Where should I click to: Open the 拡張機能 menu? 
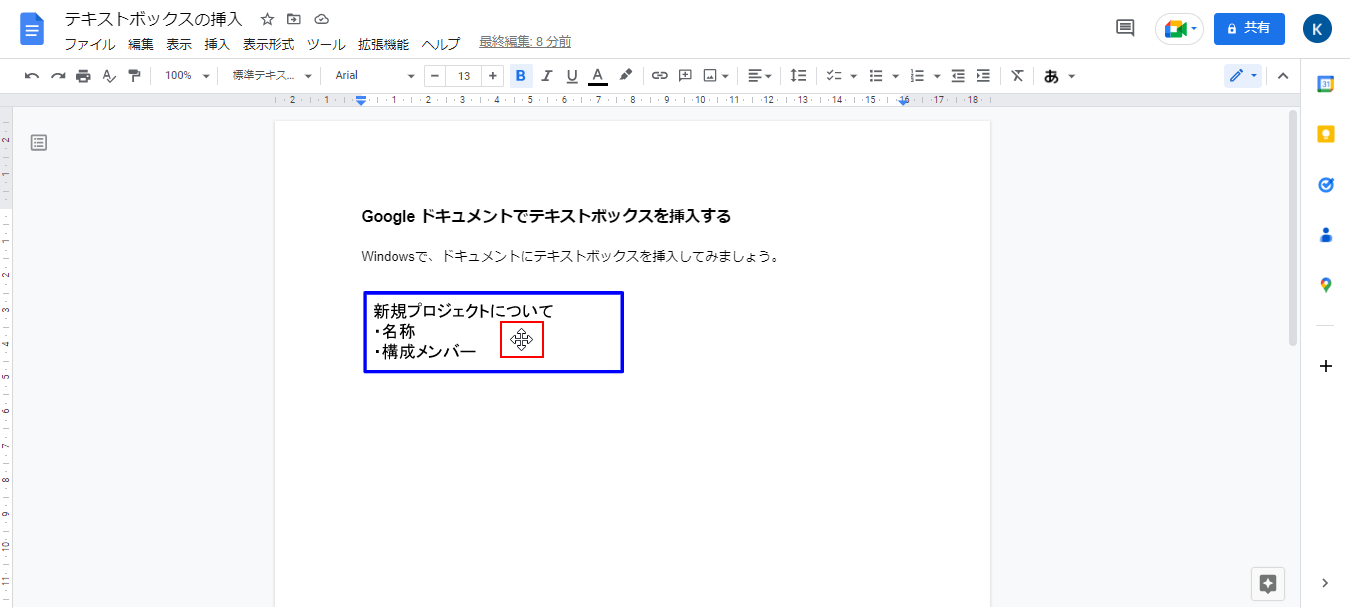[383, 44]
